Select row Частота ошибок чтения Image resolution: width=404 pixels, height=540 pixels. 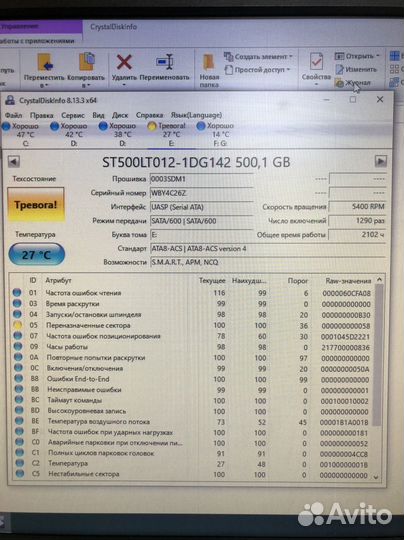click(x=192, y=293)
